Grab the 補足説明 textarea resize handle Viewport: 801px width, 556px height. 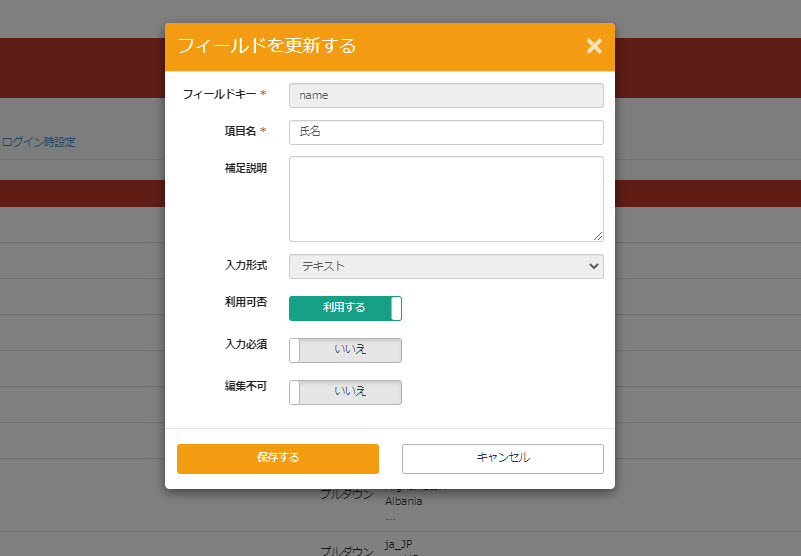point(598,236)
